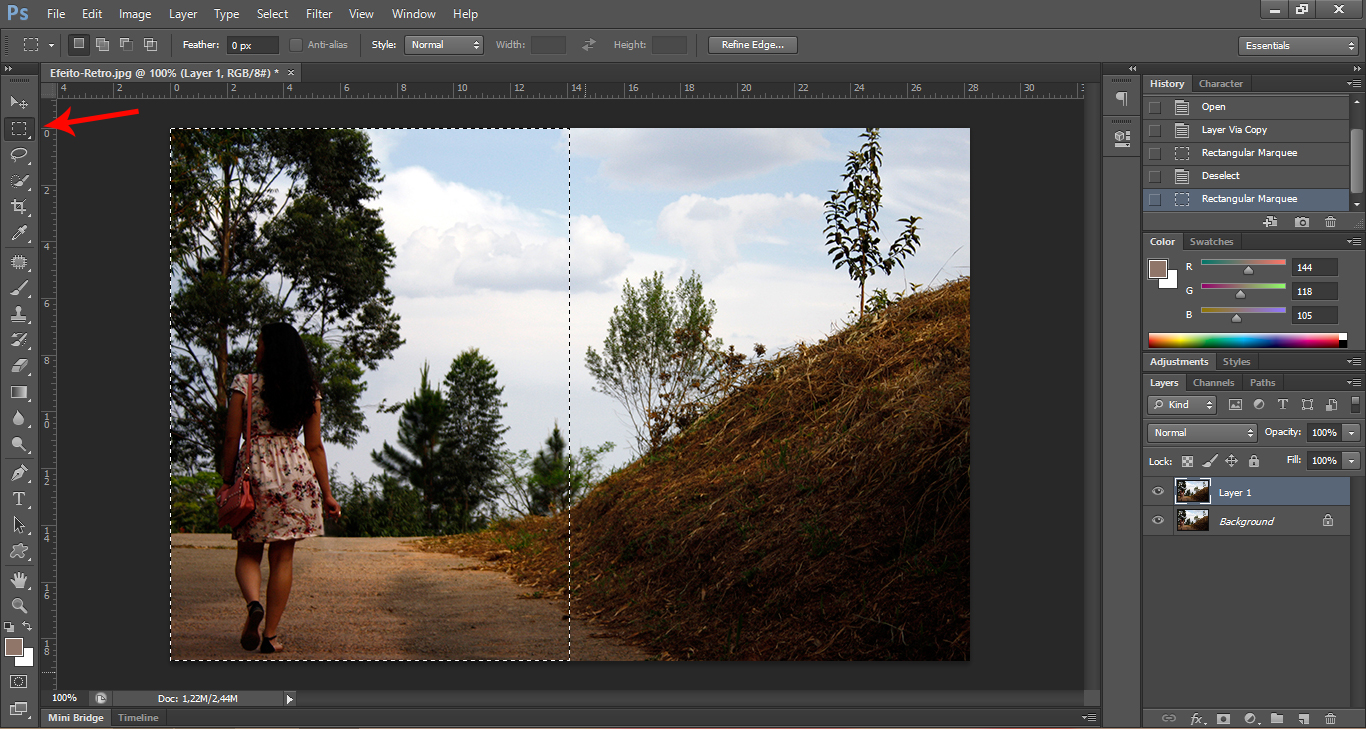Click the color spectrum ramp bar
Viewport: 1366px width, 729px height.
point(1243,340)
